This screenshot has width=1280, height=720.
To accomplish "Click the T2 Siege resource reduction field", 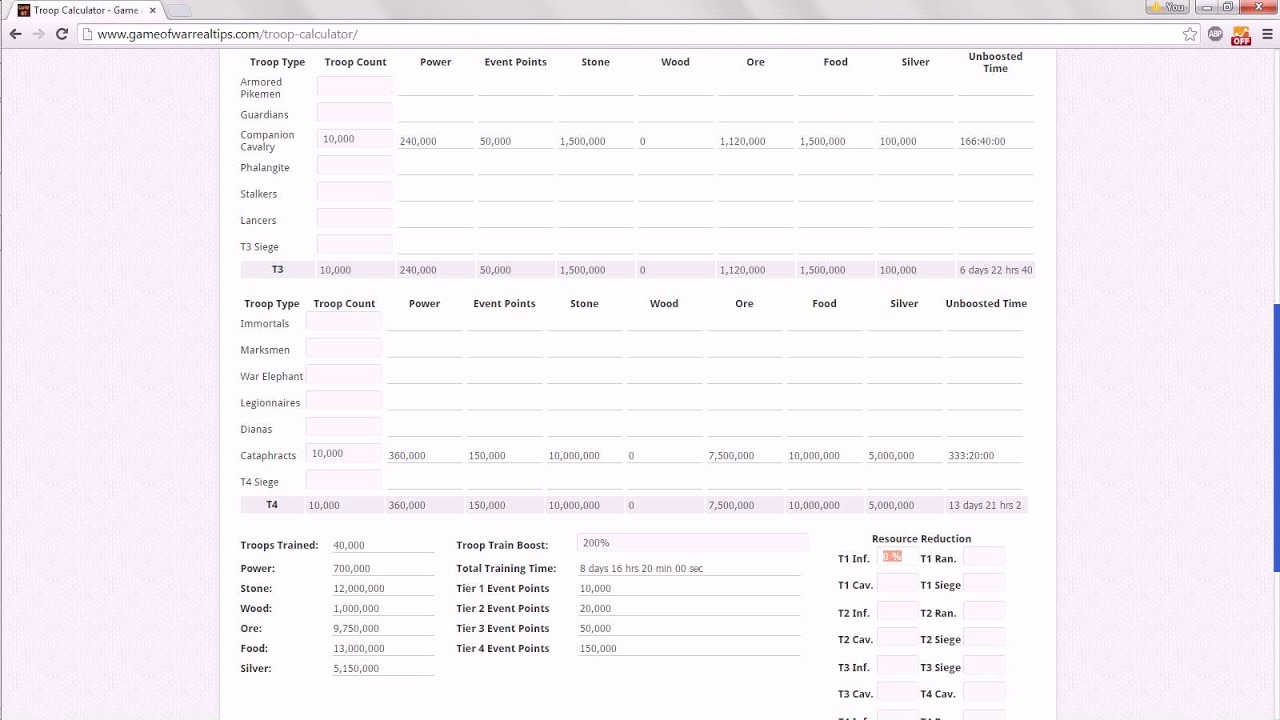I will pyautogui.click(x=984, y=638).
